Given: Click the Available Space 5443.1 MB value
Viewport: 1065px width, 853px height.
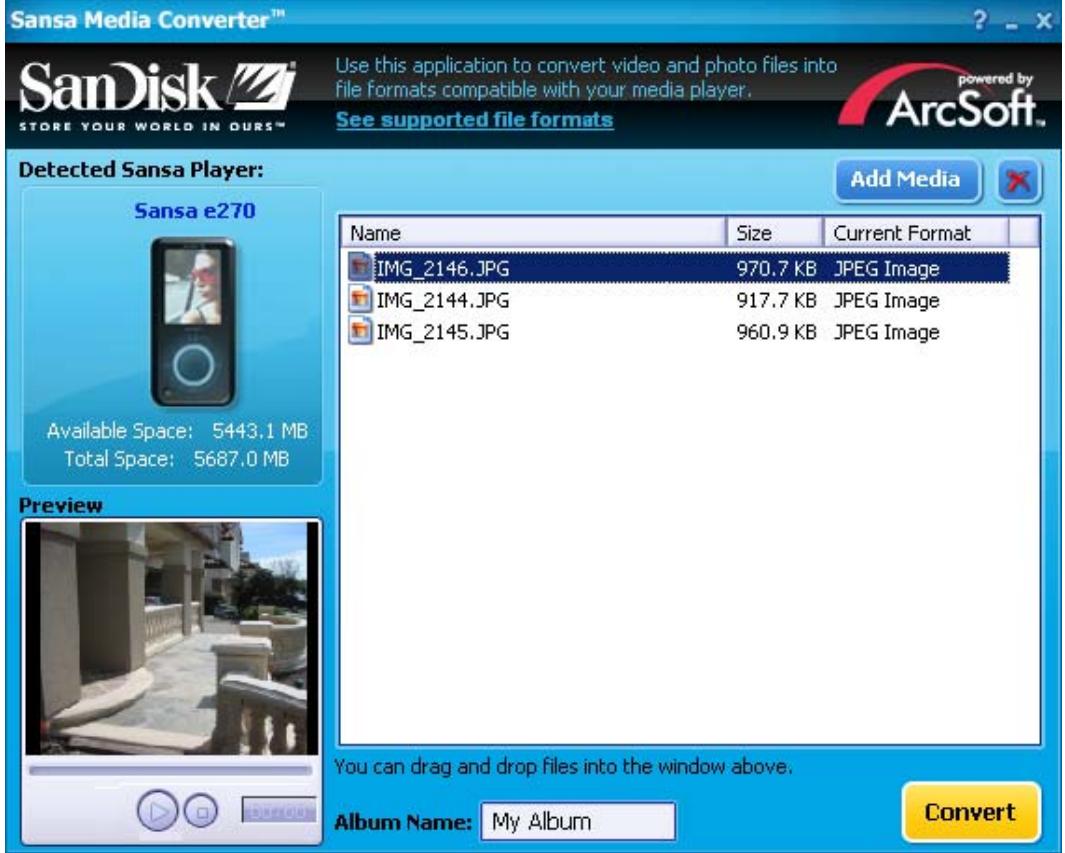Looking at the screenshot, I should click(x=260, y=431).
